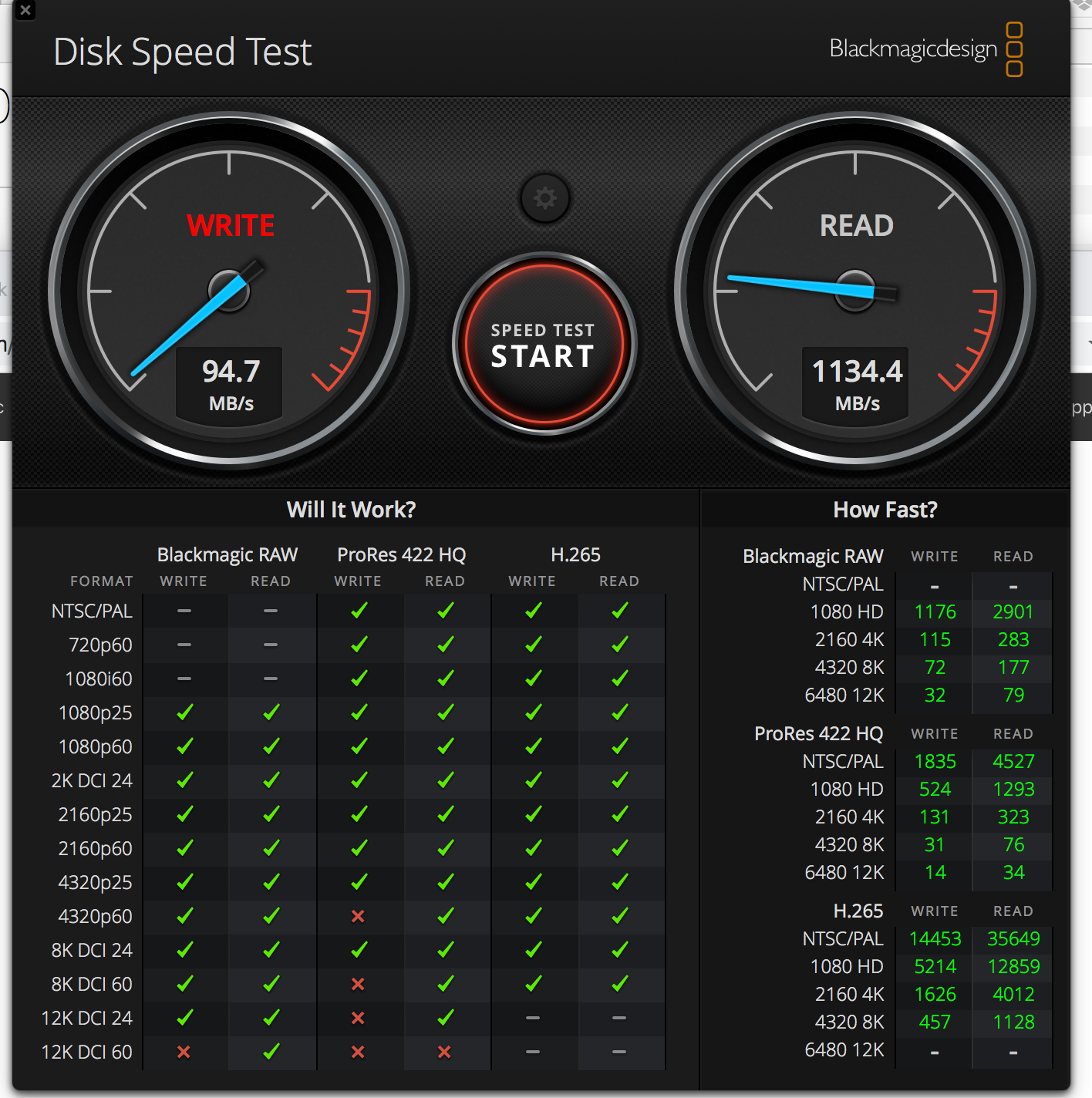The image size is (1092, 1098).
Task: Click green check for NTSC/PAL ProRes 422 HQ write
Action: point(359,611)
